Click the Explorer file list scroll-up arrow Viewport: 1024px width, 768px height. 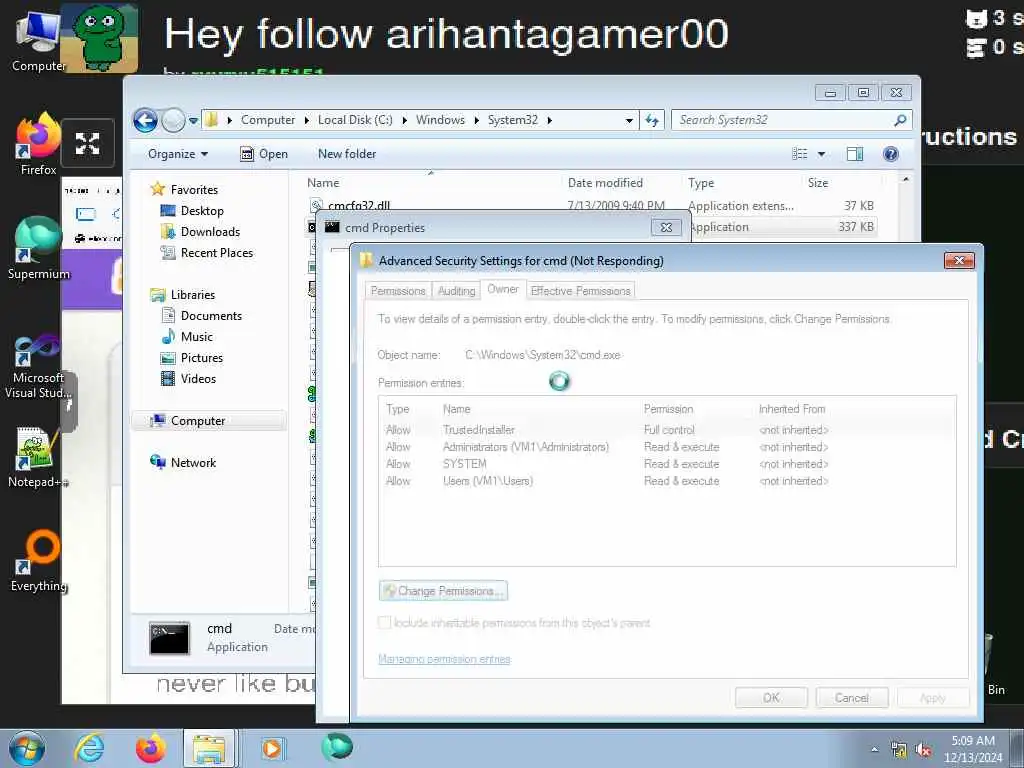[905, 179]
